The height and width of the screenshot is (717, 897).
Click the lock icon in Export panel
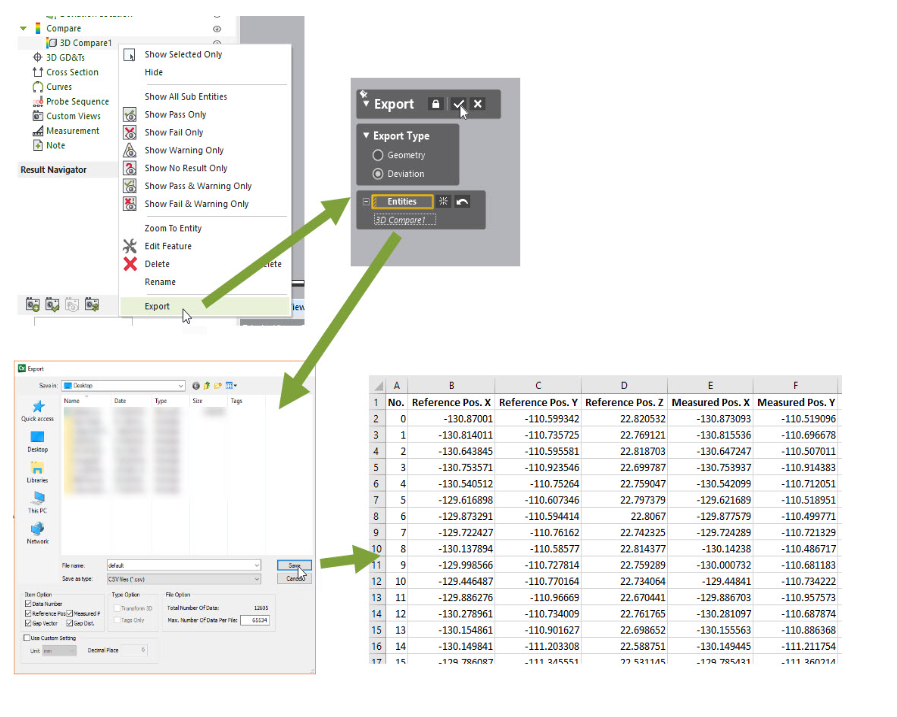(x=435, y=104)
